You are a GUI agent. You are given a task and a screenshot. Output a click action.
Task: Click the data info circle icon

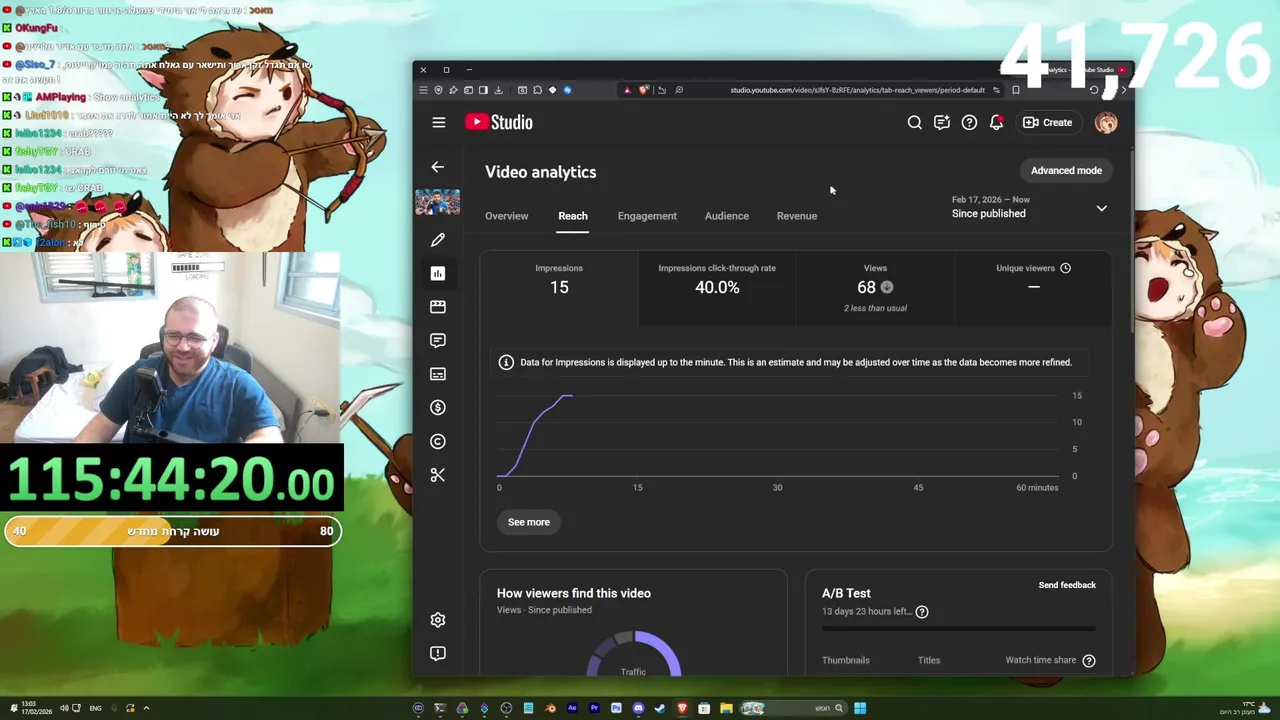pyautogui.click(x=506, y=362)
